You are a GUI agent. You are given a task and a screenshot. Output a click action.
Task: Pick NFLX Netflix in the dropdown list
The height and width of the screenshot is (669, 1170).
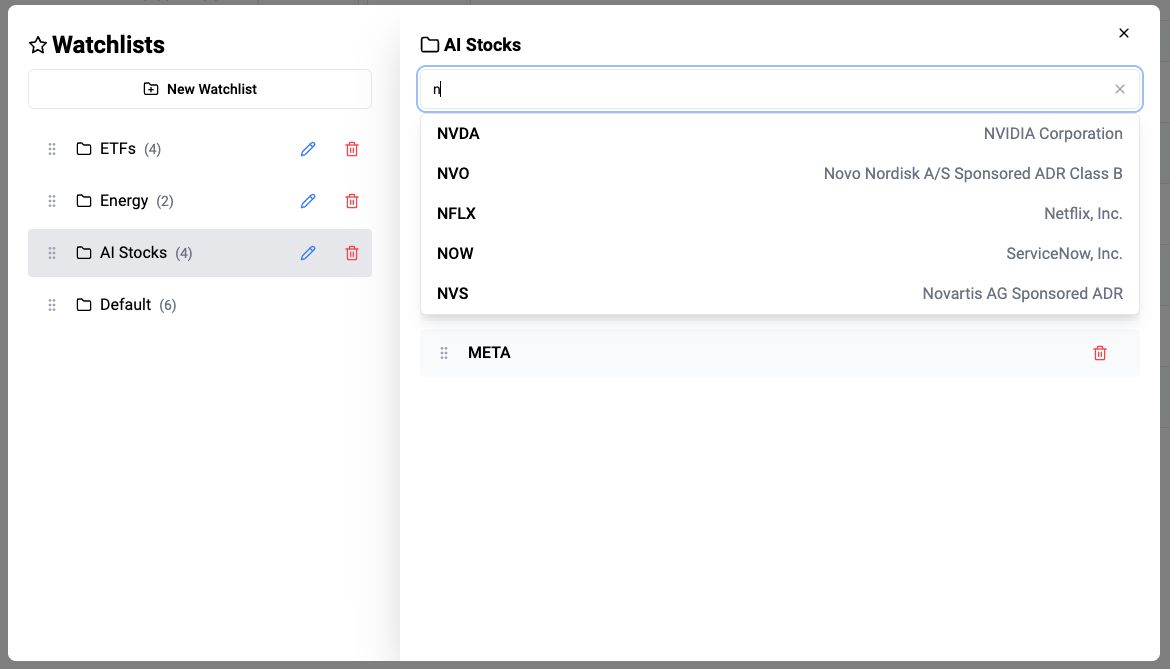779,214
